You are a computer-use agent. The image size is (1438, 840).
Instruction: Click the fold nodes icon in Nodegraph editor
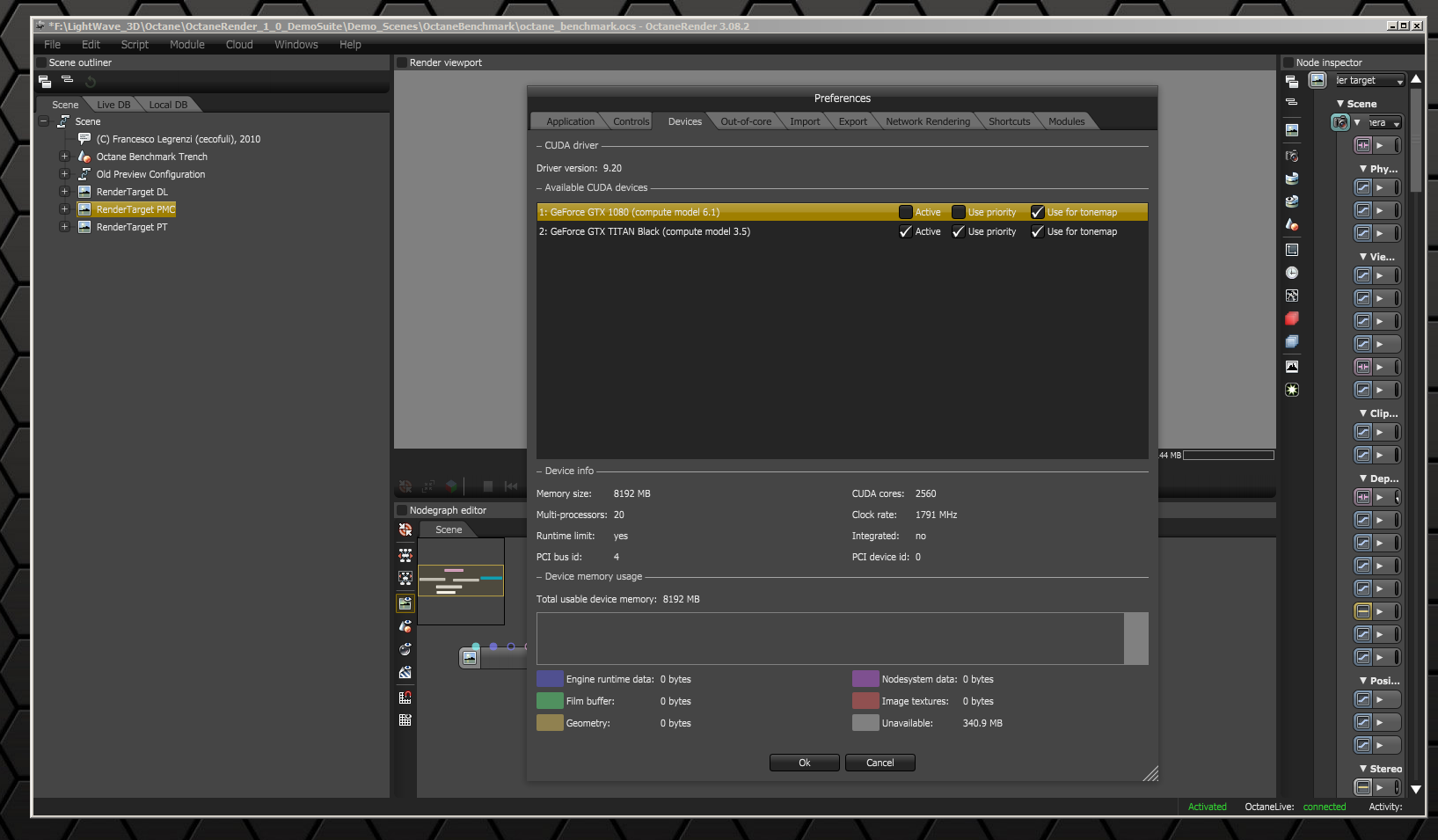(405, 578)
